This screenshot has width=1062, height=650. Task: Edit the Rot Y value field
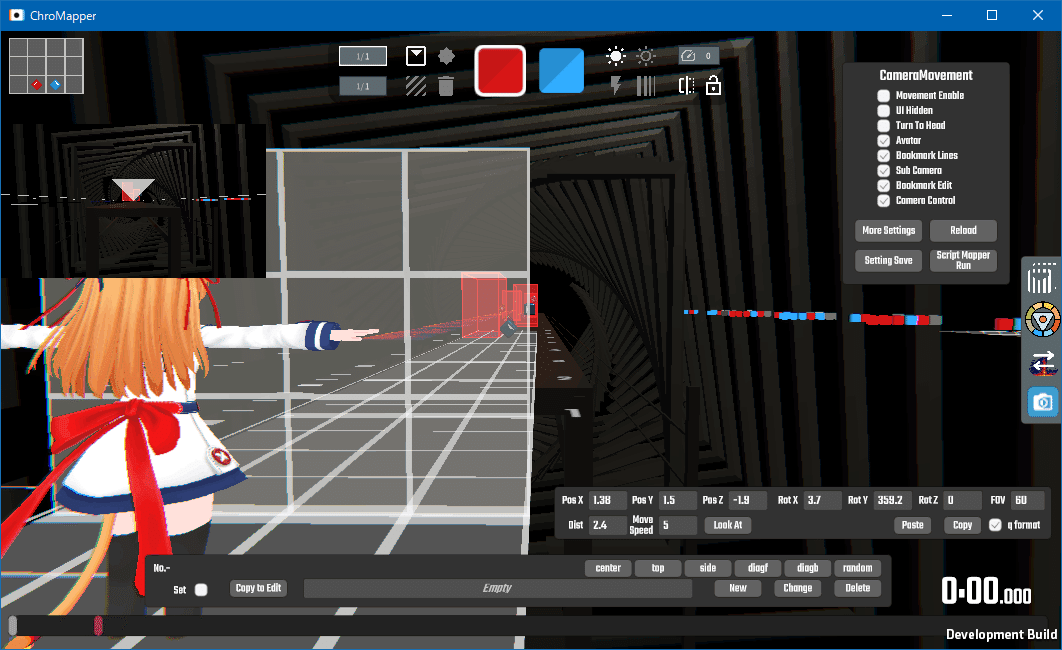(x=893, y=500)
